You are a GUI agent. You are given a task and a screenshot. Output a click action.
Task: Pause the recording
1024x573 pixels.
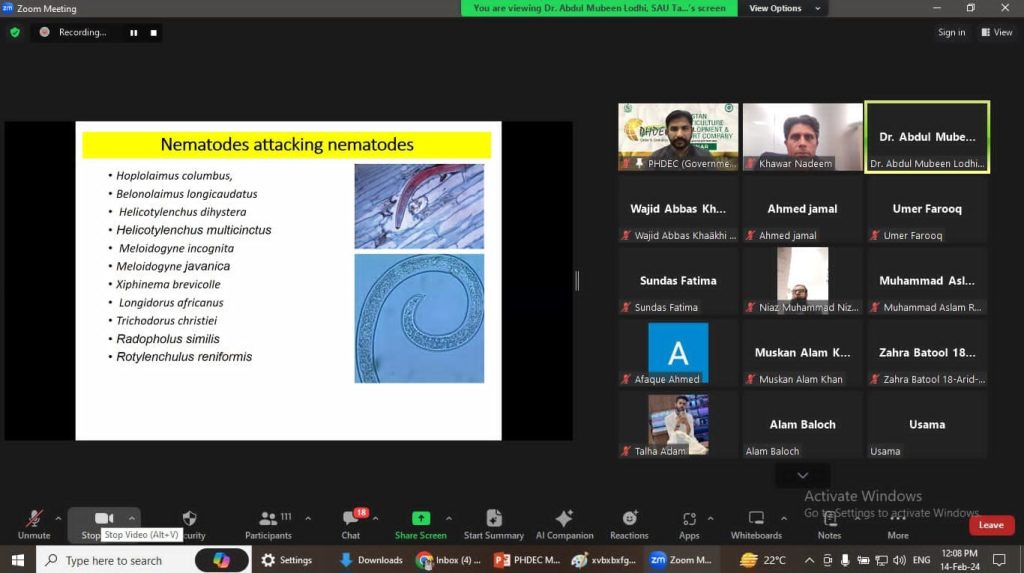click(x=133, y=32)
